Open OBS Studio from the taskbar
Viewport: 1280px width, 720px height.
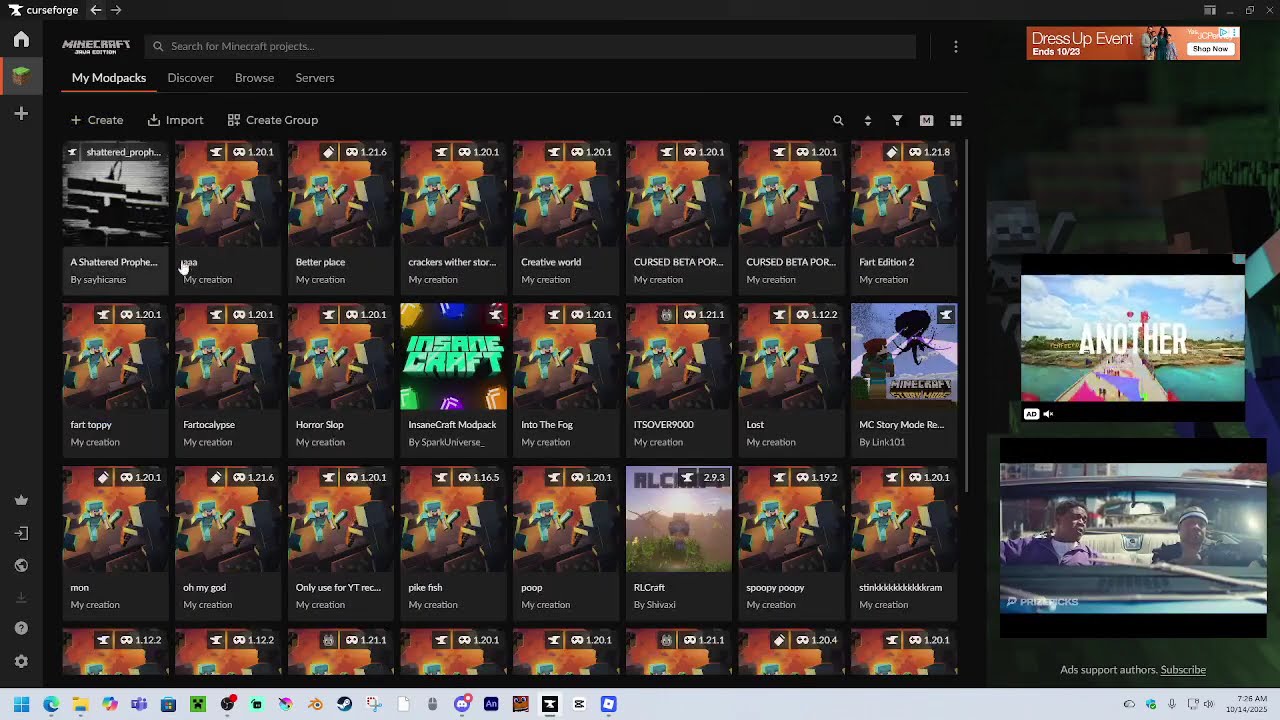click(227, 704)
